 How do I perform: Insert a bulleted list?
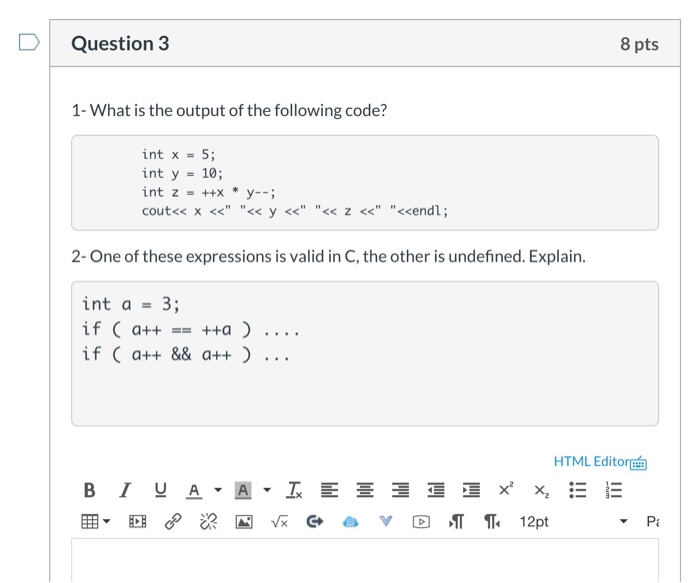(577, 490)
